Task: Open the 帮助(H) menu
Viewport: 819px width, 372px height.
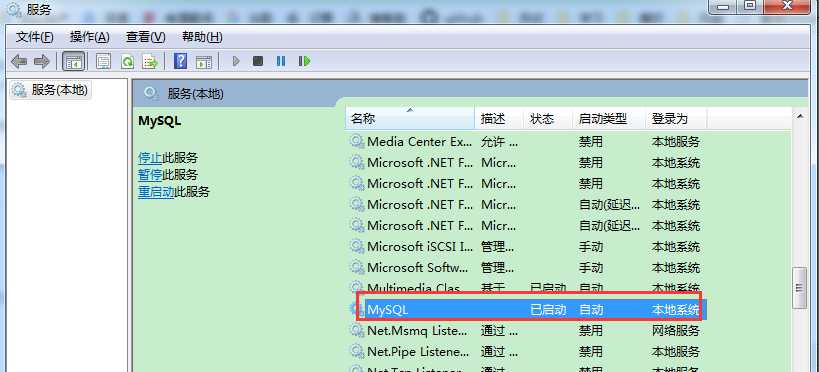Action: pos(202,37)
